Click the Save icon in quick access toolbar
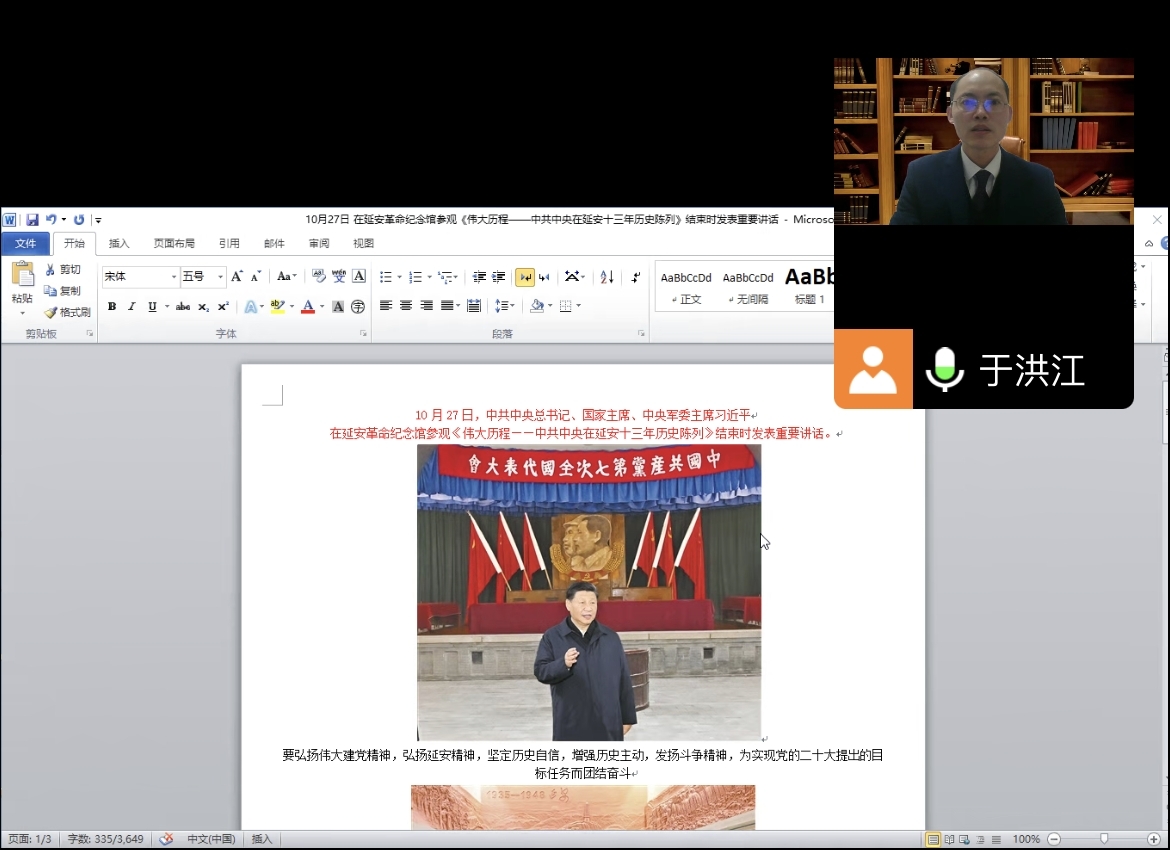The width and height of the screenshot is (1170, 850). point(32,219)
